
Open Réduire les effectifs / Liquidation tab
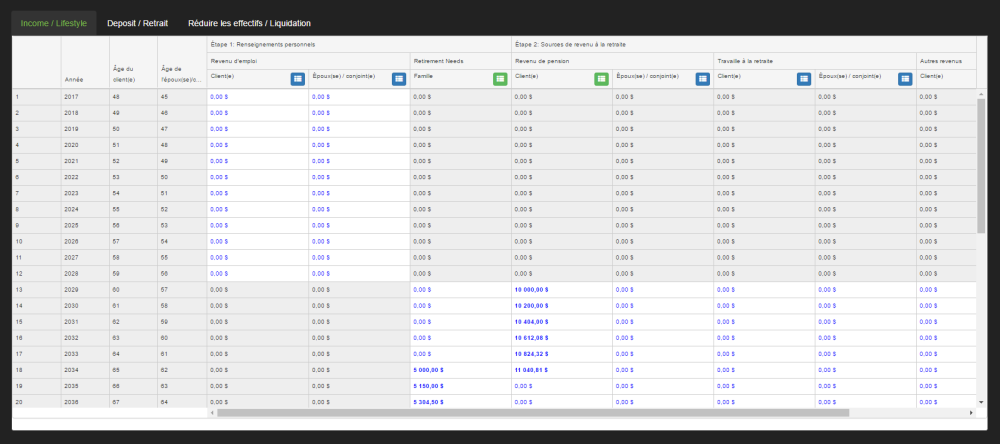coord(249,23)
